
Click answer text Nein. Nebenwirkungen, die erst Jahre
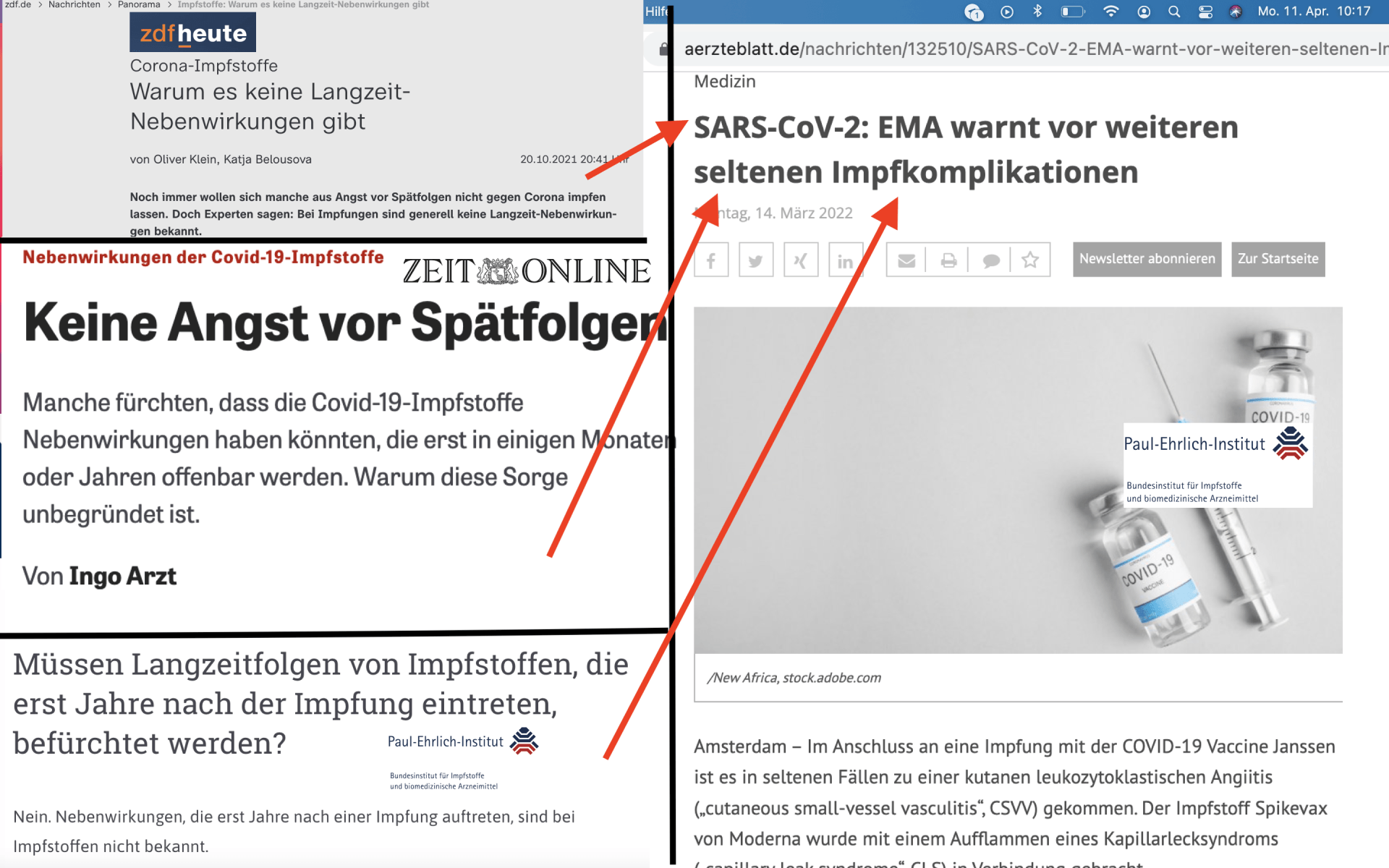pos(294,831)
